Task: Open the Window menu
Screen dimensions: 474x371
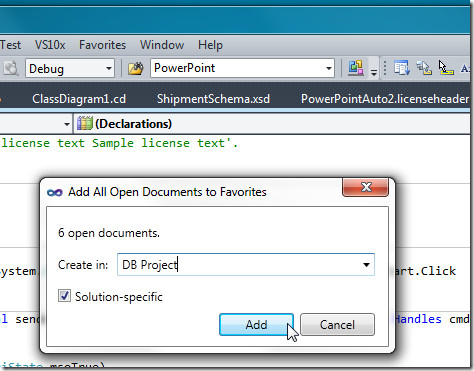Action: pyautogui.click(x=162, y=45)
